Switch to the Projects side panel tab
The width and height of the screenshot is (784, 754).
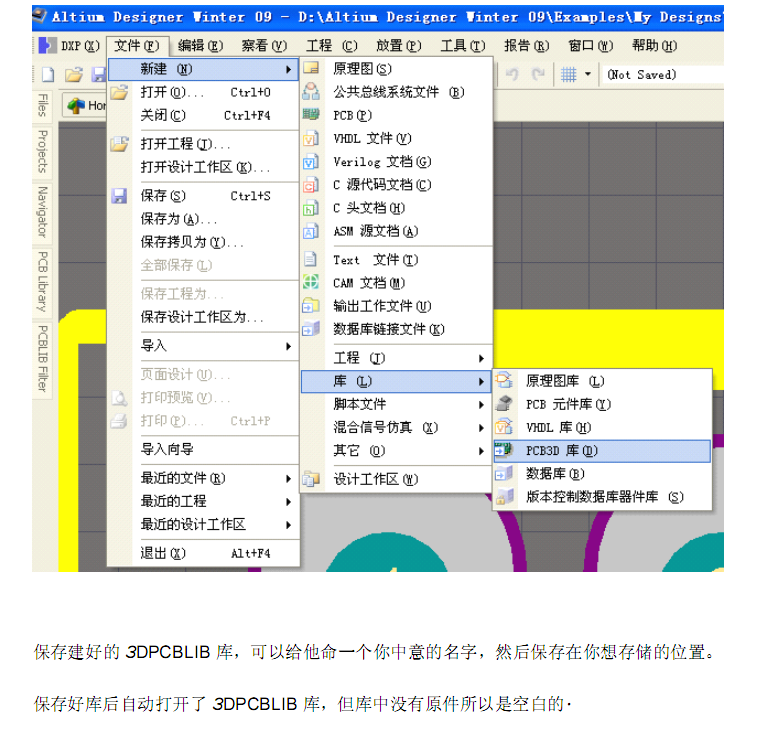(x=42, y=152)
